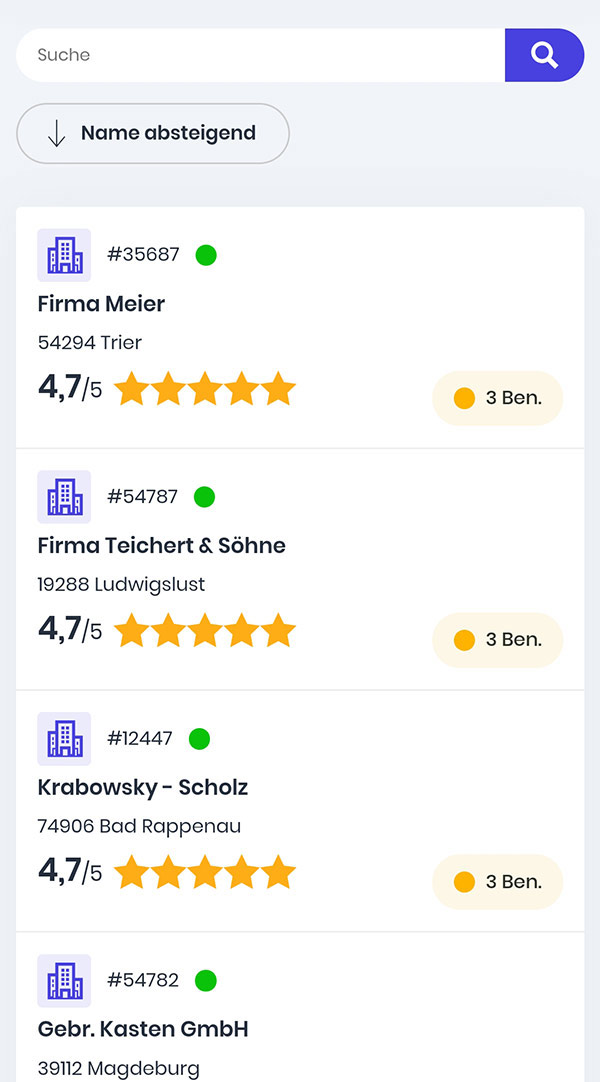Click the green status dot beside #54787
600x1082 pixels.
pyautogui.click(x=204, y=497)
